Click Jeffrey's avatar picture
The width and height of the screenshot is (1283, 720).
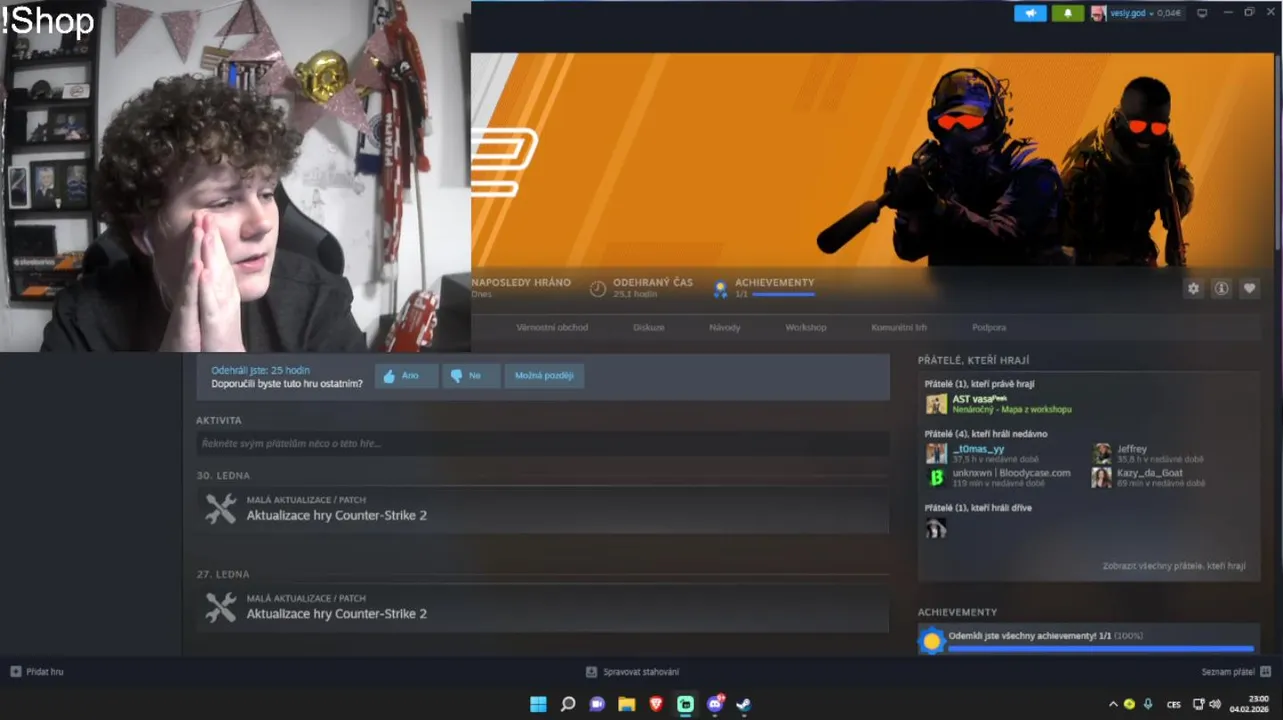click(1102, 453)
